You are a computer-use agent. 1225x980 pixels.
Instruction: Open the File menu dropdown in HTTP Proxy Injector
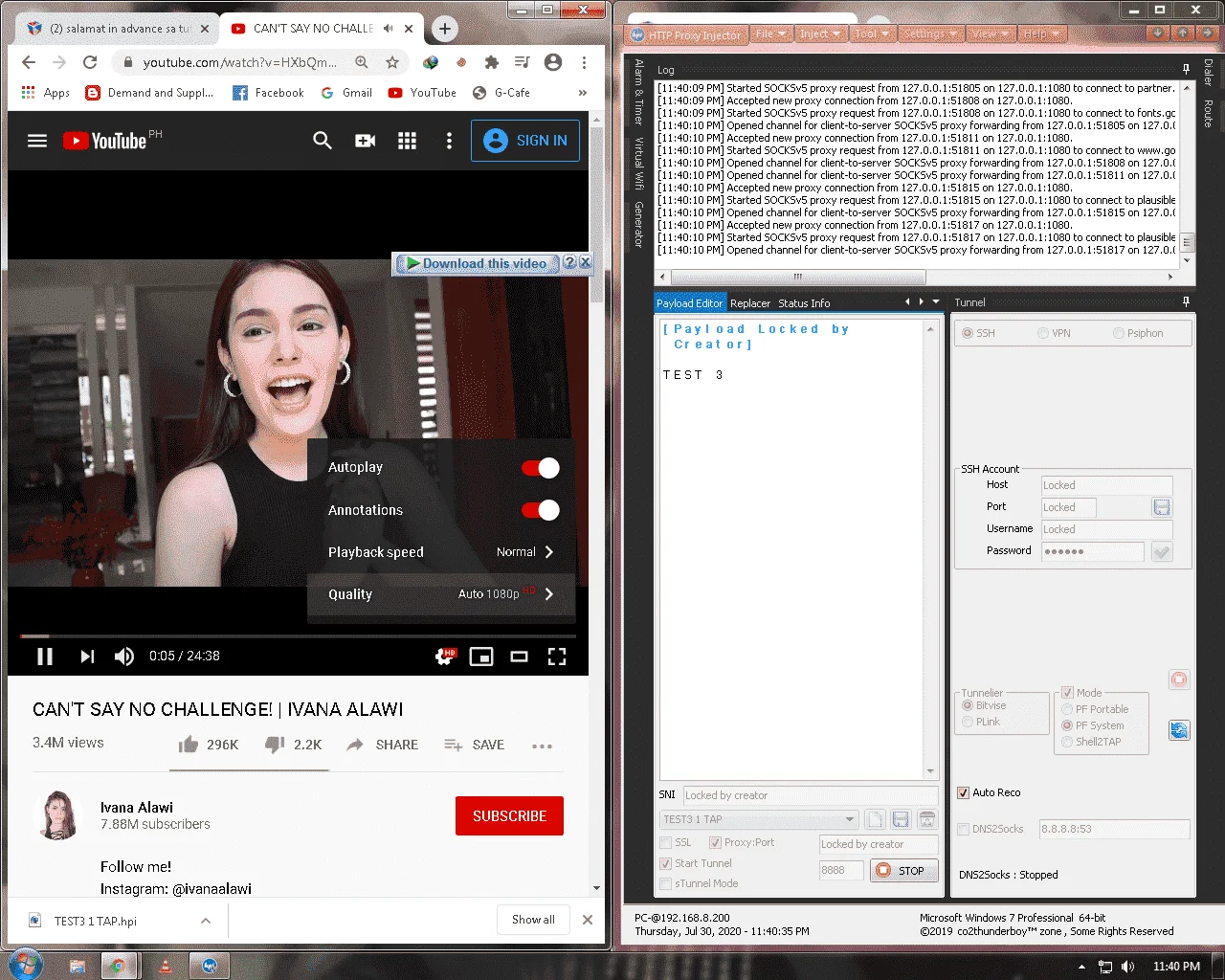pyautogui.click(x=770, y=34)
